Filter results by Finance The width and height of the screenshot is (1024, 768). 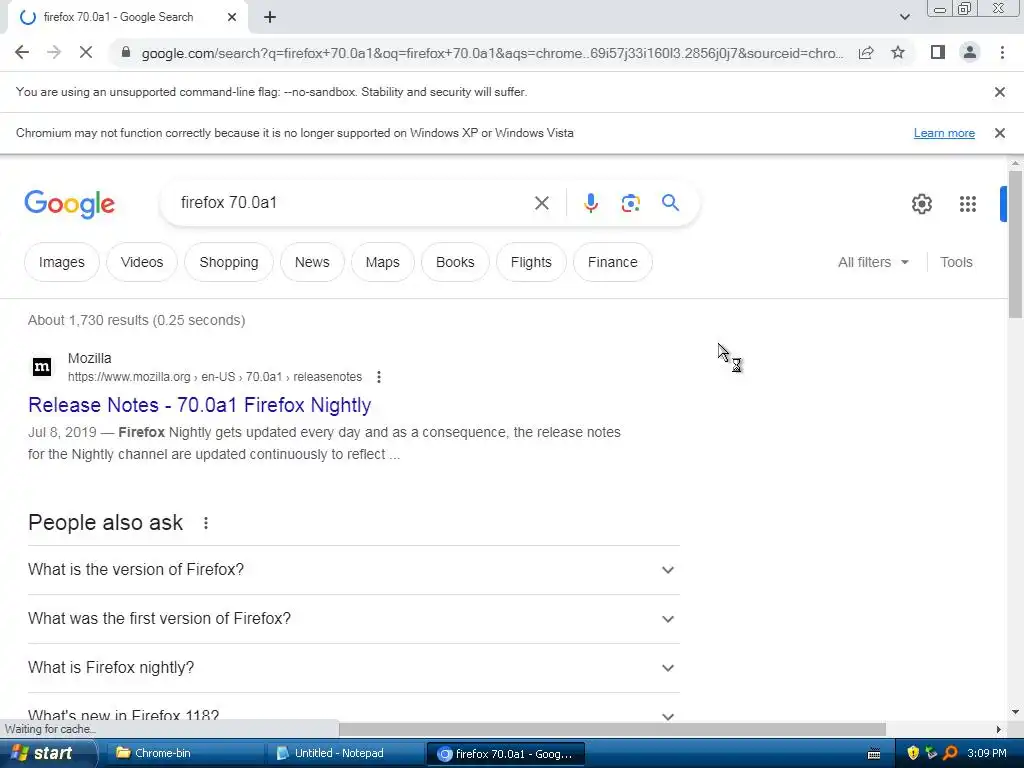pyautogui.click(x=613, y=263)
